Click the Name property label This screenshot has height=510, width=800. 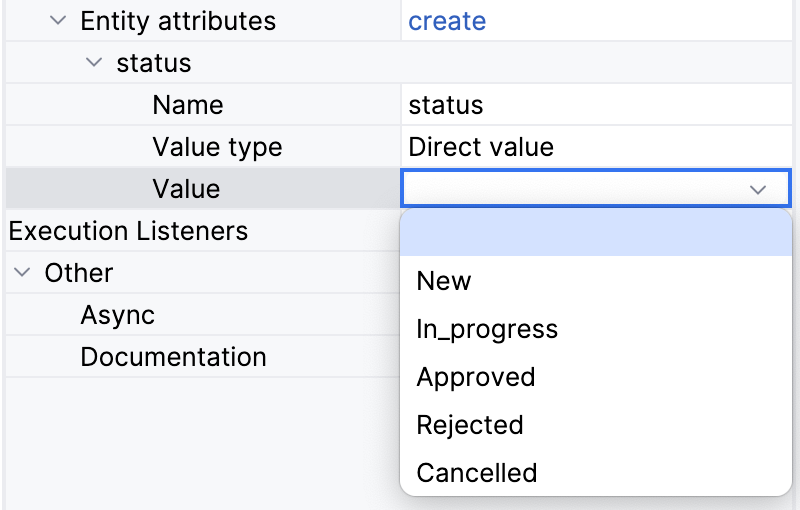pos(187,105)
